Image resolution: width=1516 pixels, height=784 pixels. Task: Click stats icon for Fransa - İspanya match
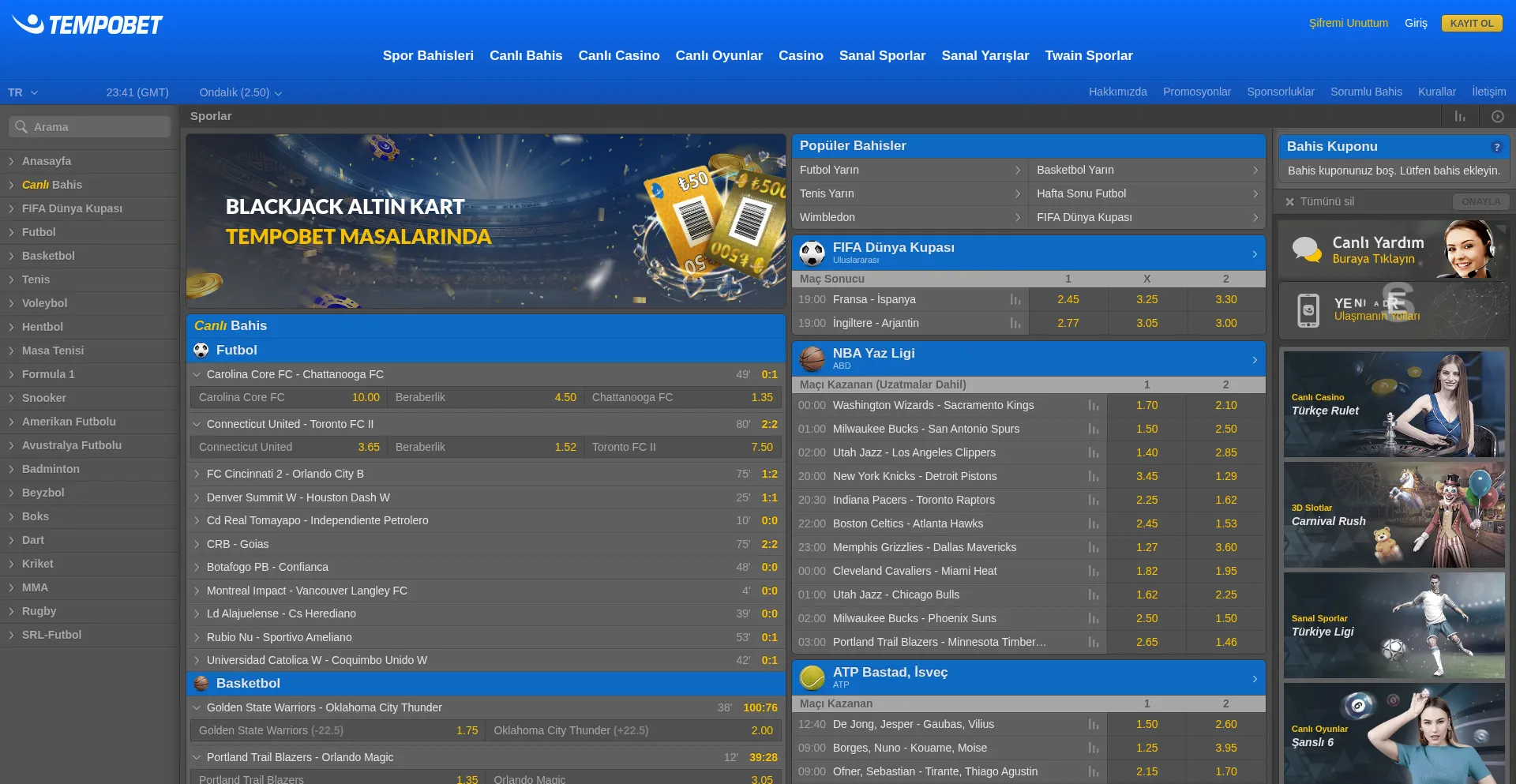pos(1015,300)
